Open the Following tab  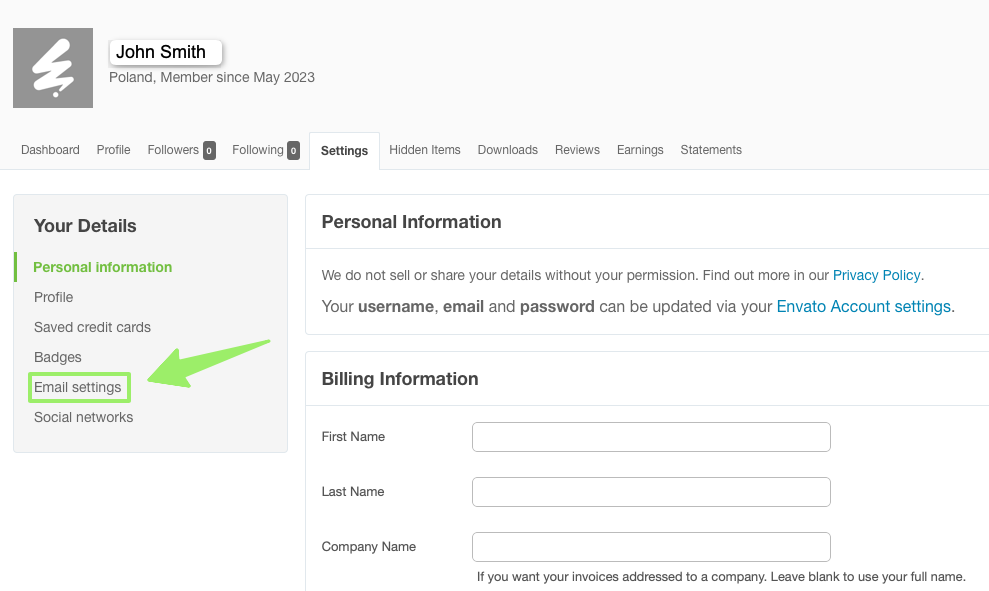click(258, 149)
